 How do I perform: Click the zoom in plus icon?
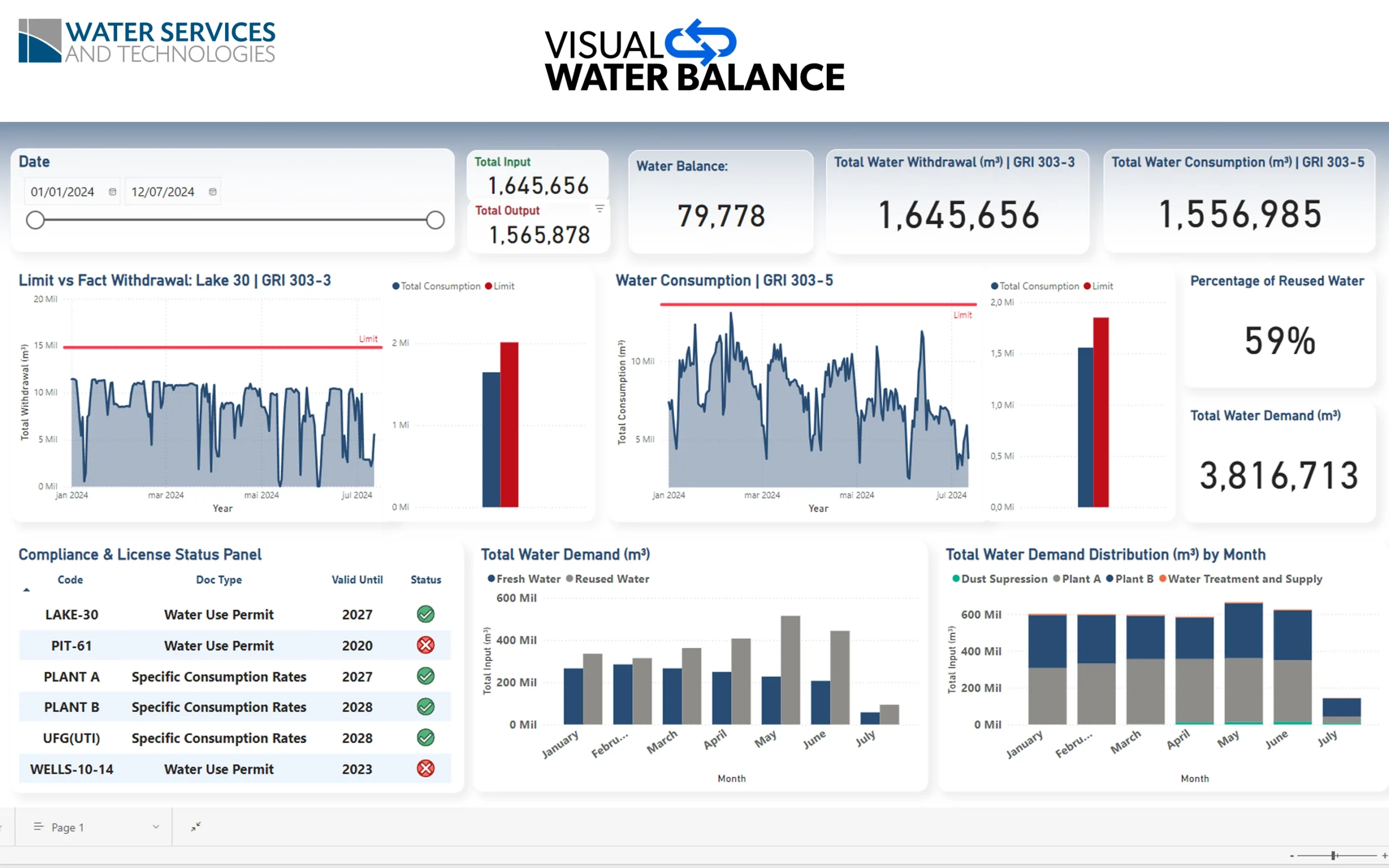click(x=1385, y=856)
